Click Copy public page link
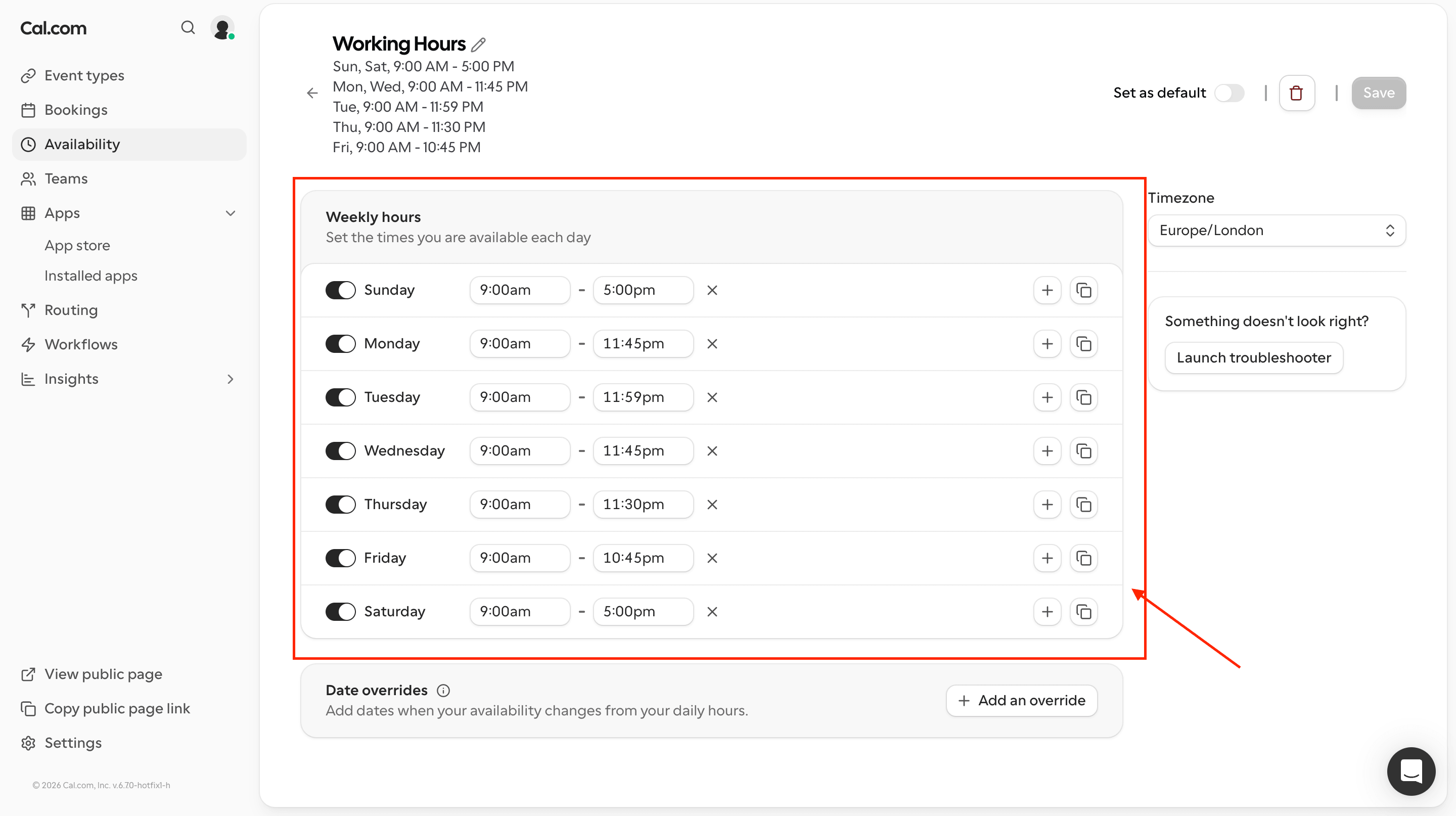Screen dimensions: 1456x816 pyautogui.click(x=129, y=709)
